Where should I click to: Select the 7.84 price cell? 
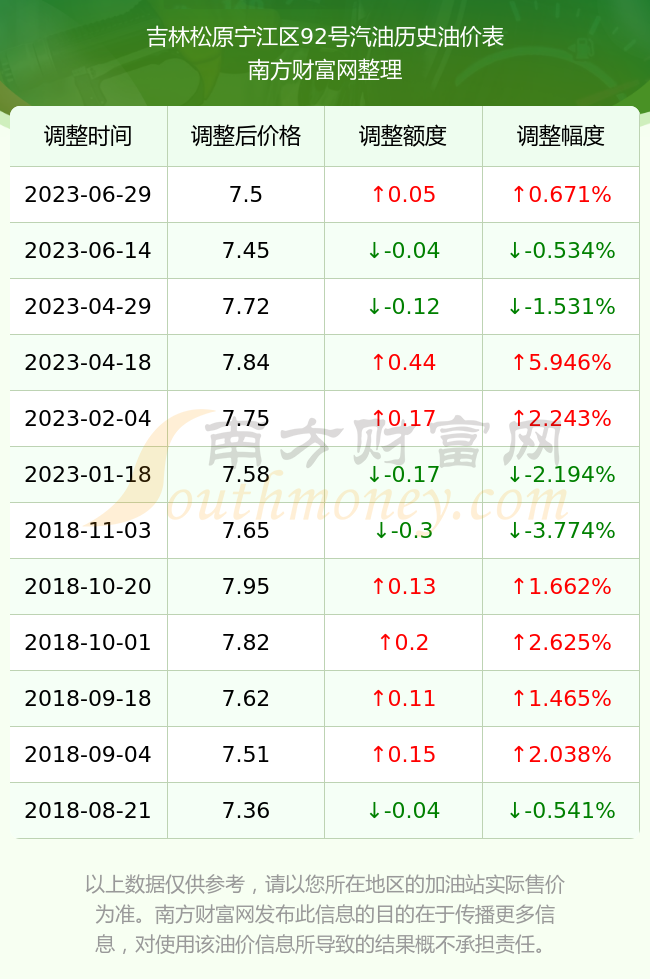(x=246, y=362)
